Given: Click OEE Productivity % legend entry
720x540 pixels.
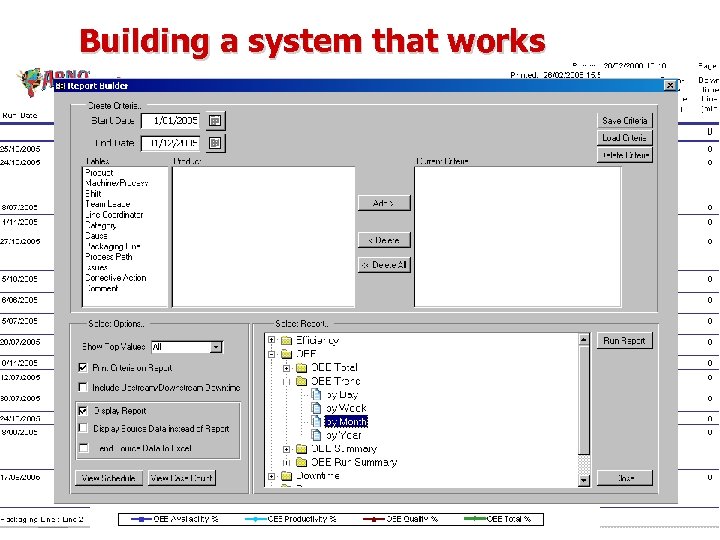Looking at the screenshot, I should (x=291, y=519).
